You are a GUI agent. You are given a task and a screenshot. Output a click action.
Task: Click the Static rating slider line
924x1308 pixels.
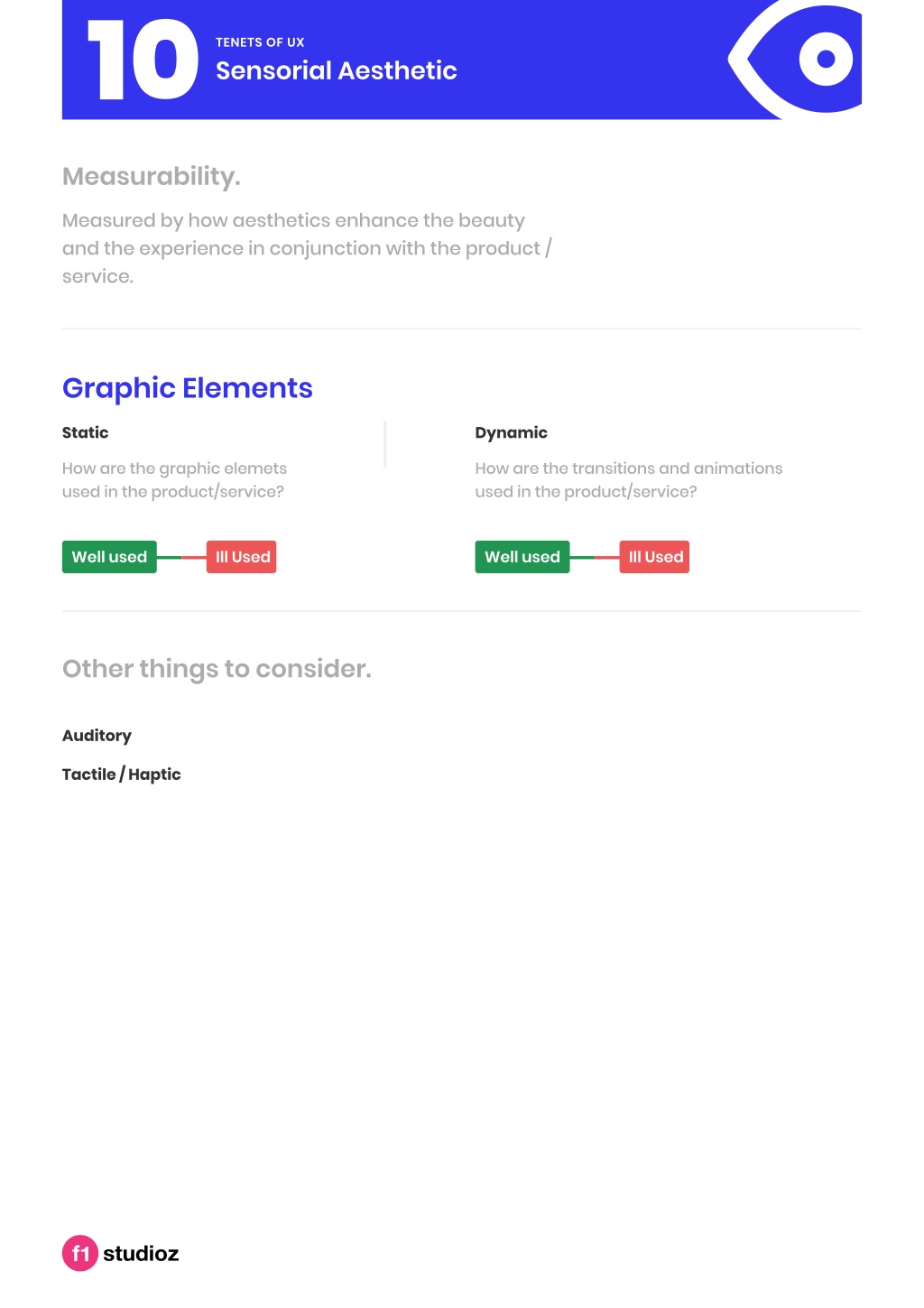click(181, 557)
